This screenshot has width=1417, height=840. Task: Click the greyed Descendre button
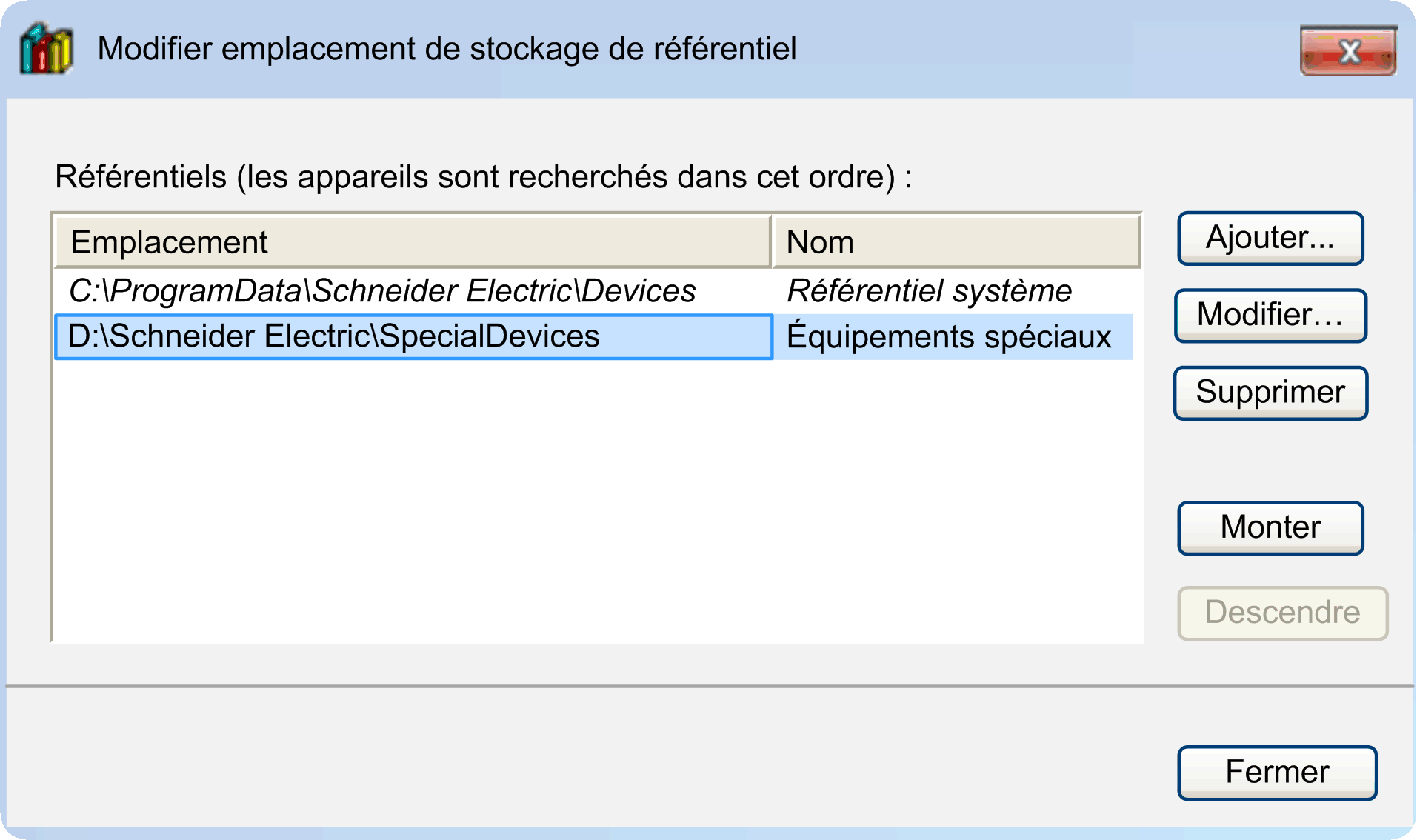coord(1282,613)
